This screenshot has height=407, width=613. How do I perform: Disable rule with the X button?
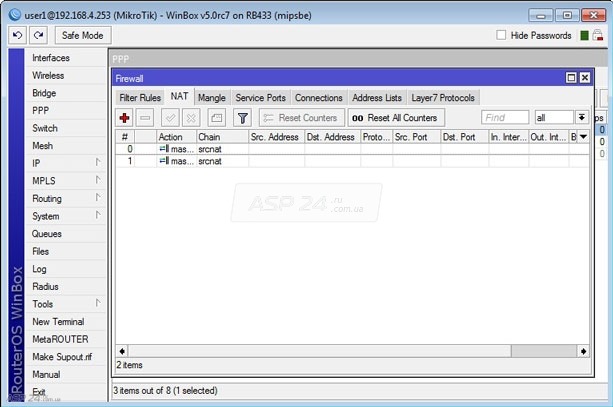191,118
